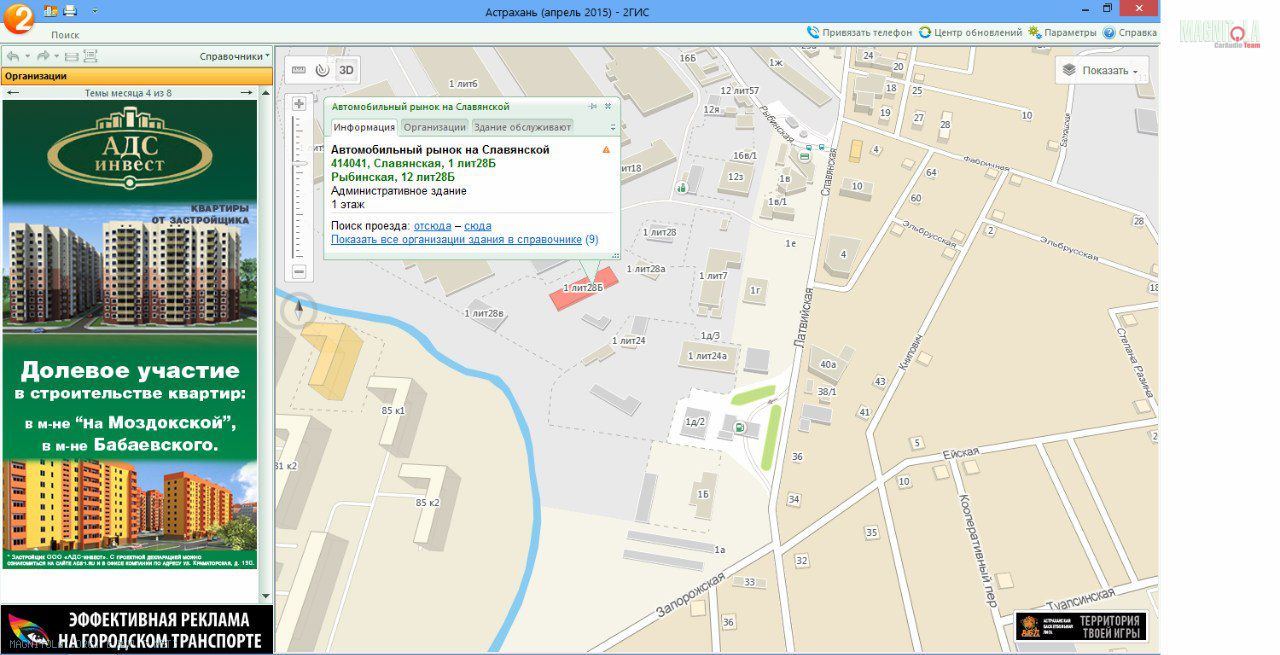
Task: Open the Здание обслуживают tab
Action: (x=522, y=127)
